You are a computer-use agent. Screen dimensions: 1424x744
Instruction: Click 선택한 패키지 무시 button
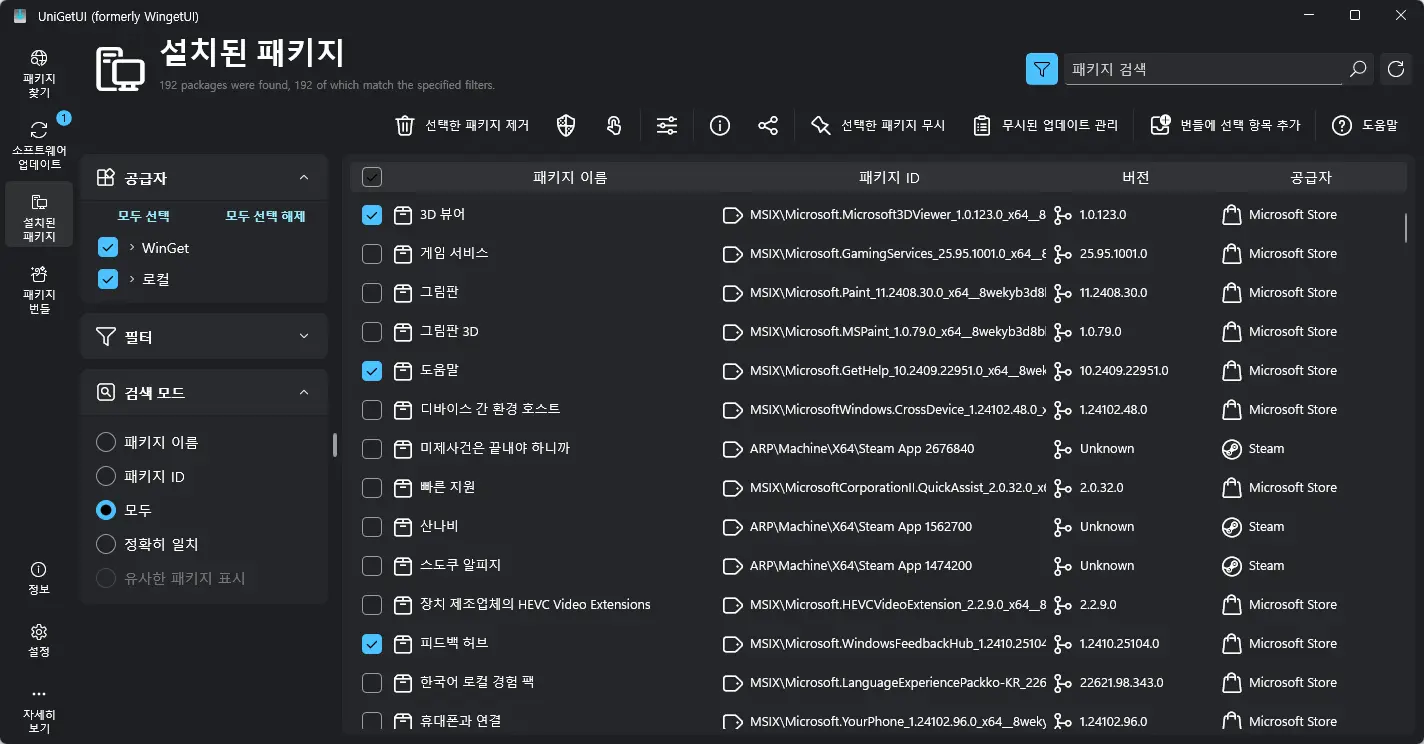point(878,125)
